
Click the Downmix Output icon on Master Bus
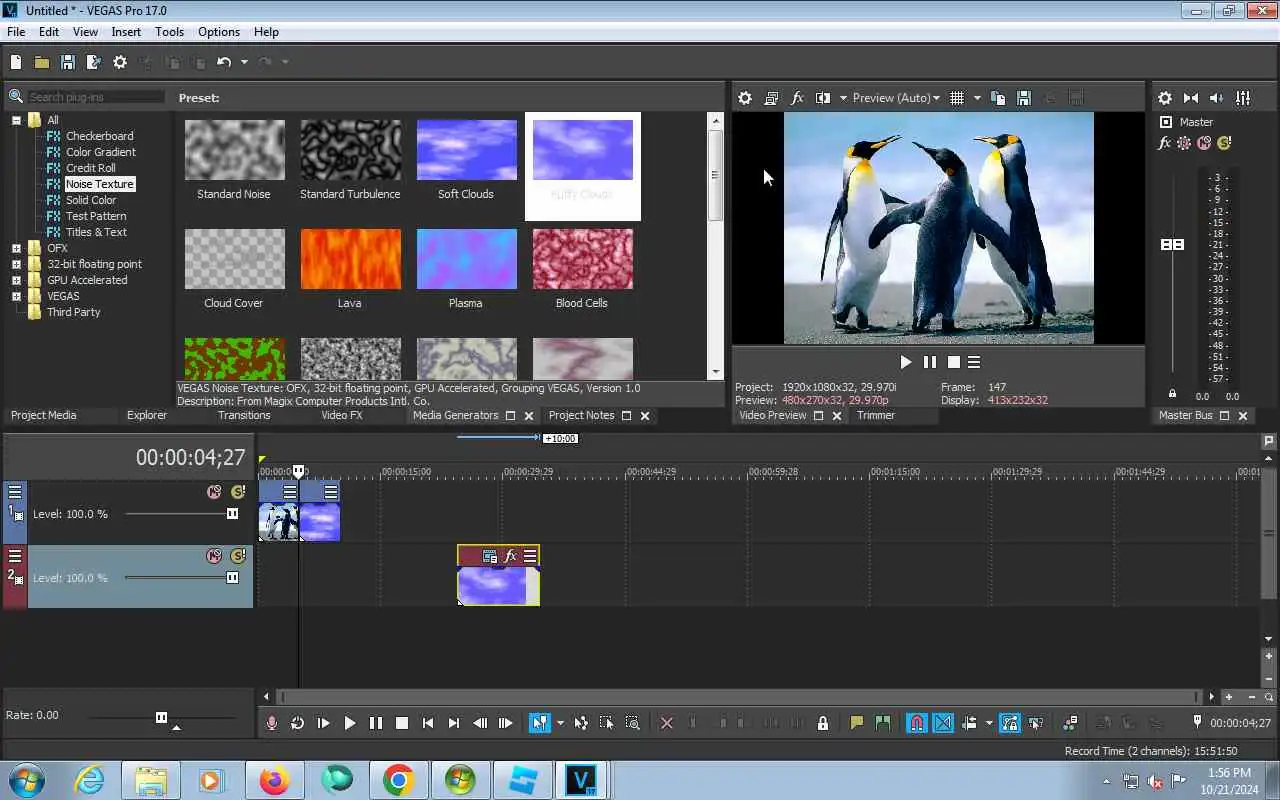pos(1191,98)
